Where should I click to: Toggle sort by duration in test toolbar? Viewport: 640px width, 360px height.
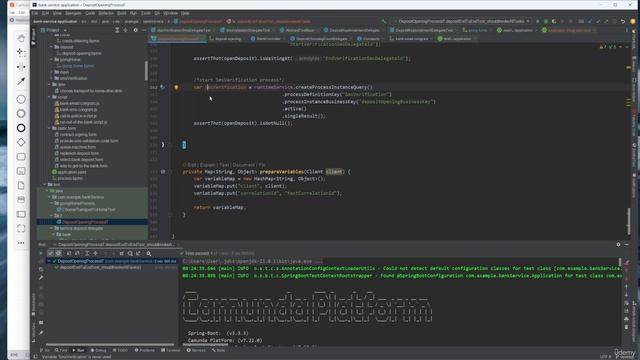coord(77,253)
